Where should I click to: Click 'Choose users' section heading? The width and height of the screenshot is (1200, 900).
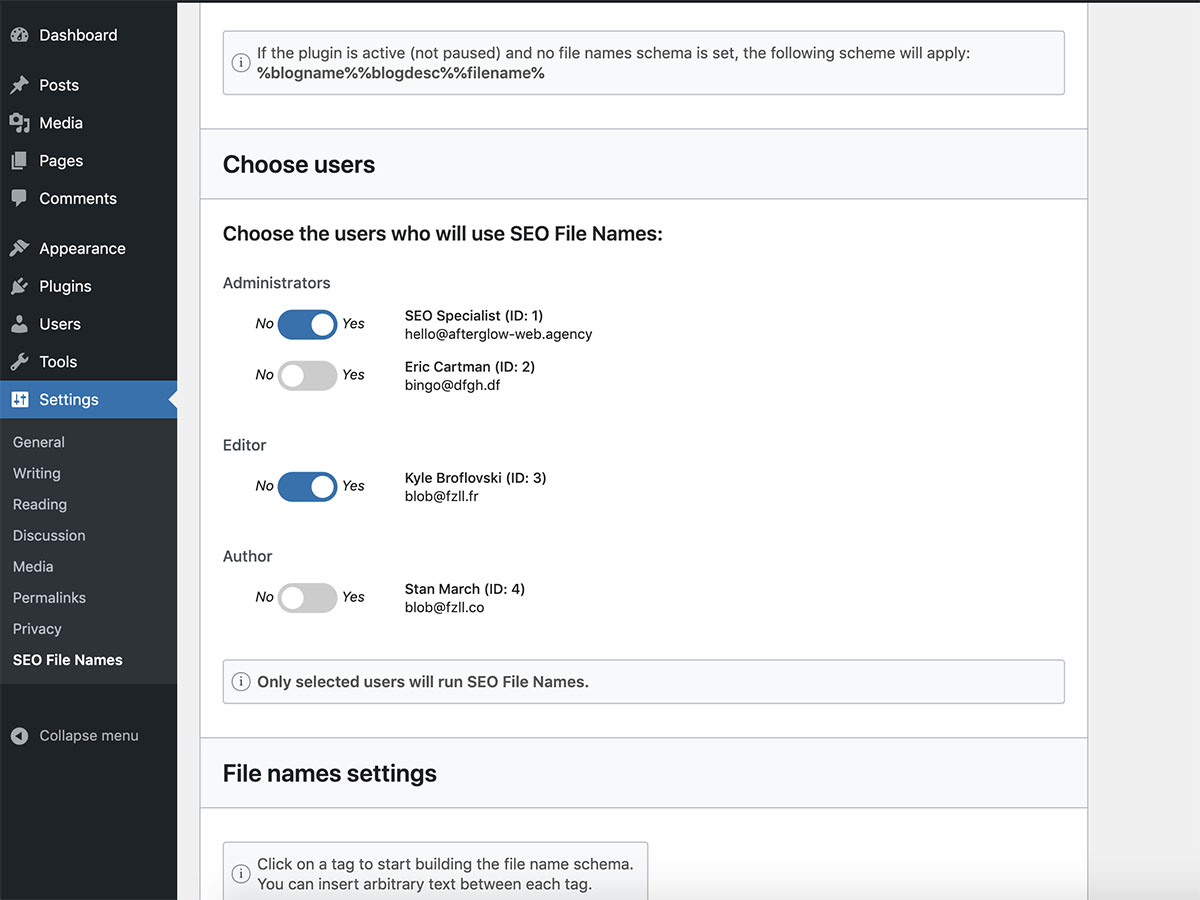(299, 164)
